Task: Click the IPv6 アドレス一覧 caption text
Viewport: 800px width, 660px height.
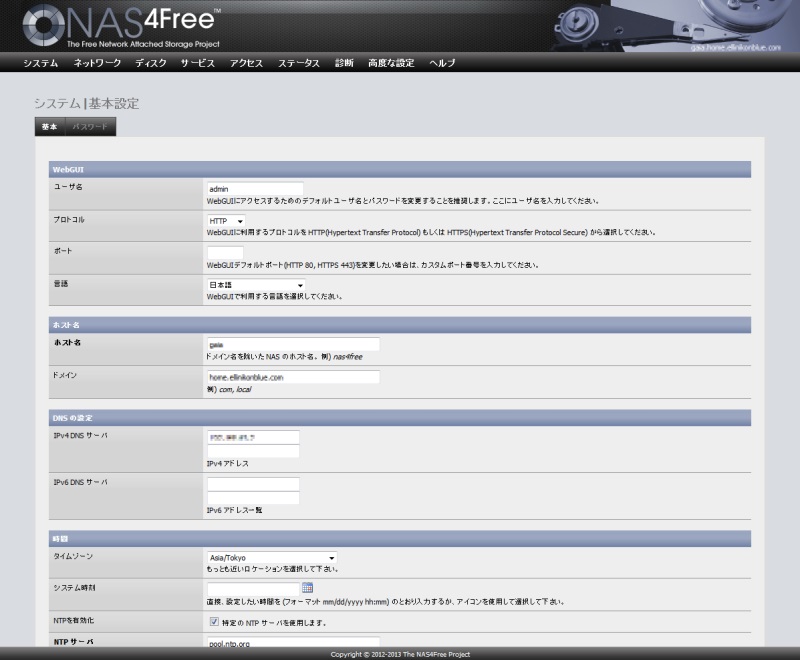Action: tap(234, 510)
